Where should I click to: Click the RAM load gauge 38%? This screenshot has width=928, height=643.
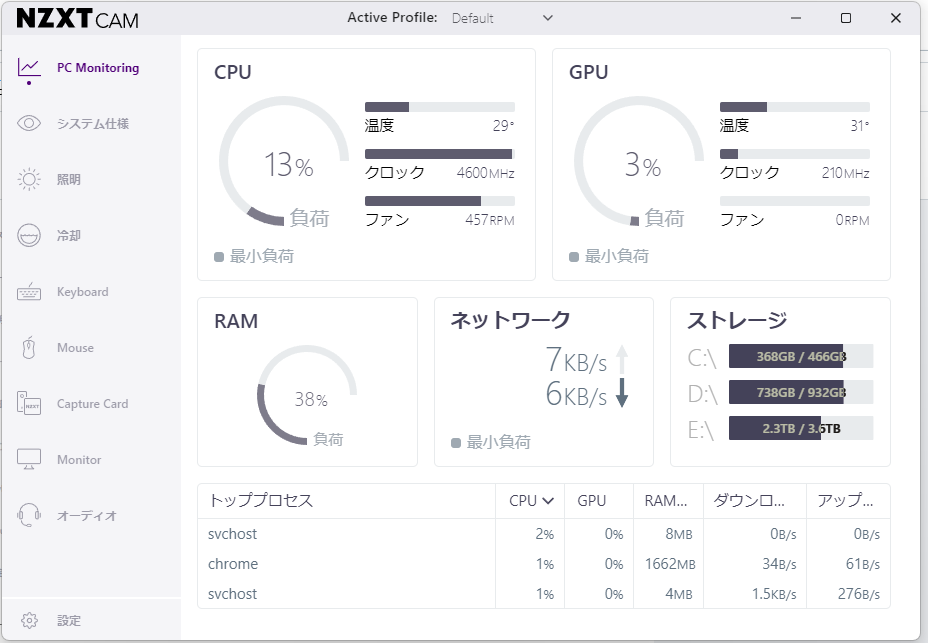tap(307, 396)
